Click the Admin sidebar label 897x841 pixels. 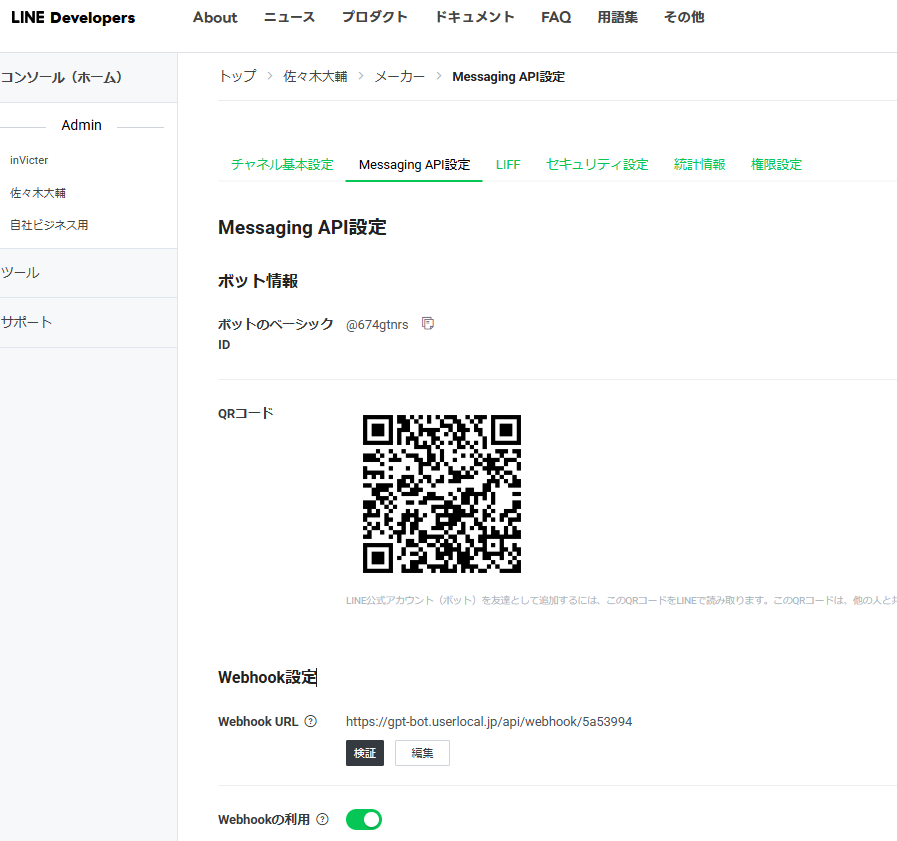(82, 125)
